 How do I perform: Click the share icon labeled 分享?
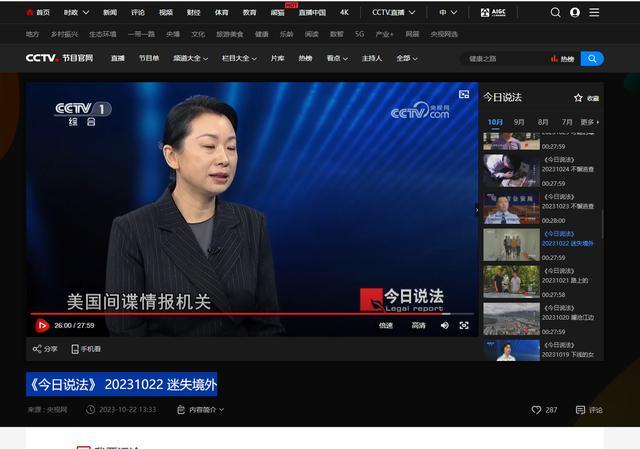37,349
